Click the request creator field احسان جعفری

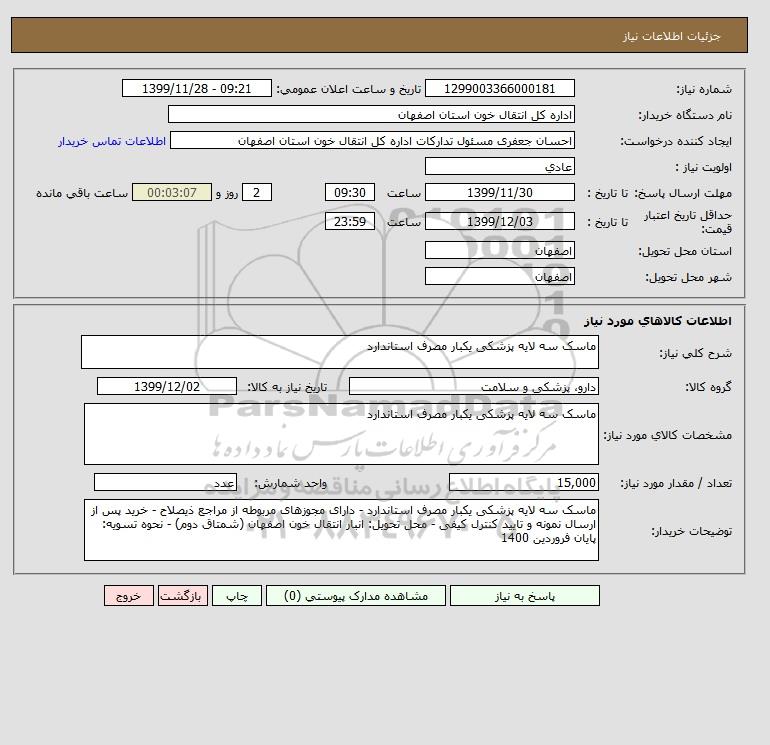coord(372,140)
